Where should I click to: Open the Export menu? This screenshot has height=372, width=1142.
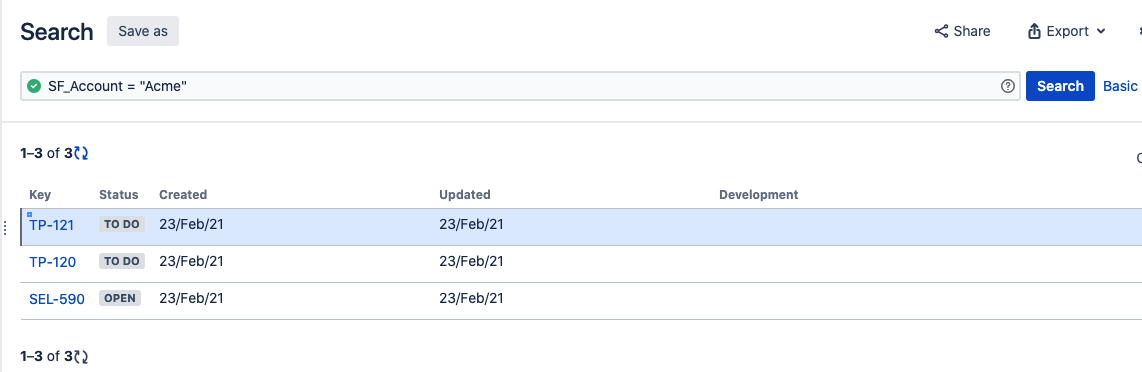pyautogui.click(x=1066, y=31)
